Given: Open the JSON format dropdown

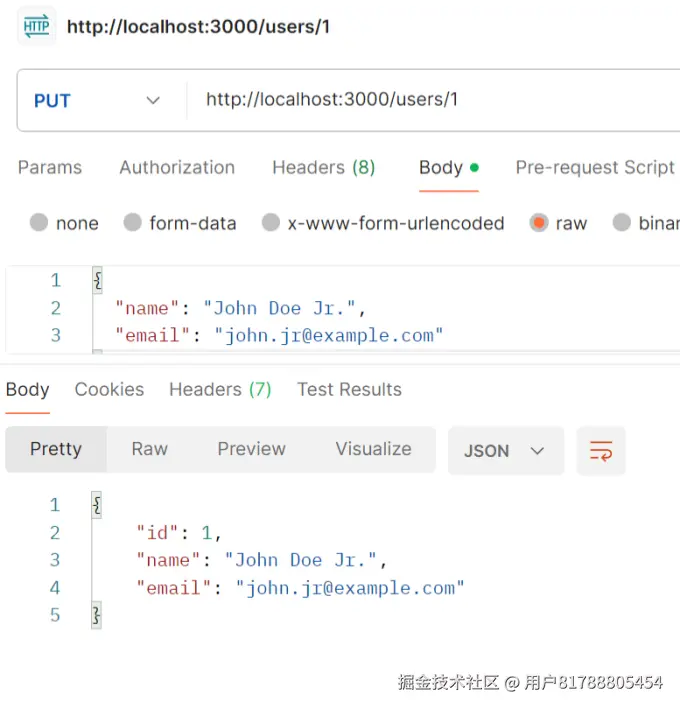Looking at the screenshot, I should tap(505, 451).
